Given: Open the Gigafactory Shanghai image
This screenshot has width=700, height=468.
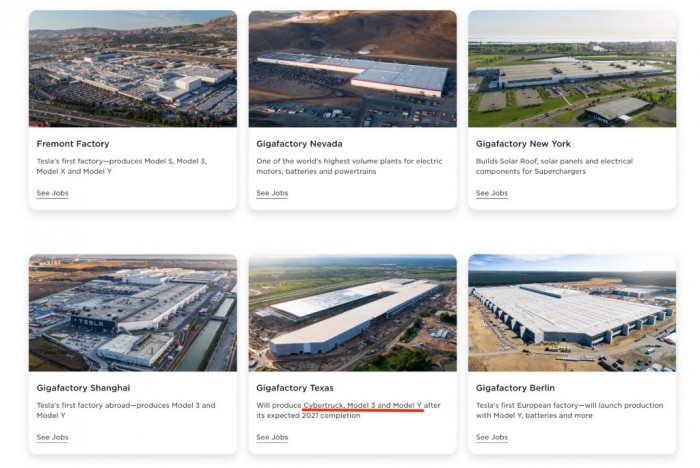Looking at the screenshot, I should (x=132, y=311).
